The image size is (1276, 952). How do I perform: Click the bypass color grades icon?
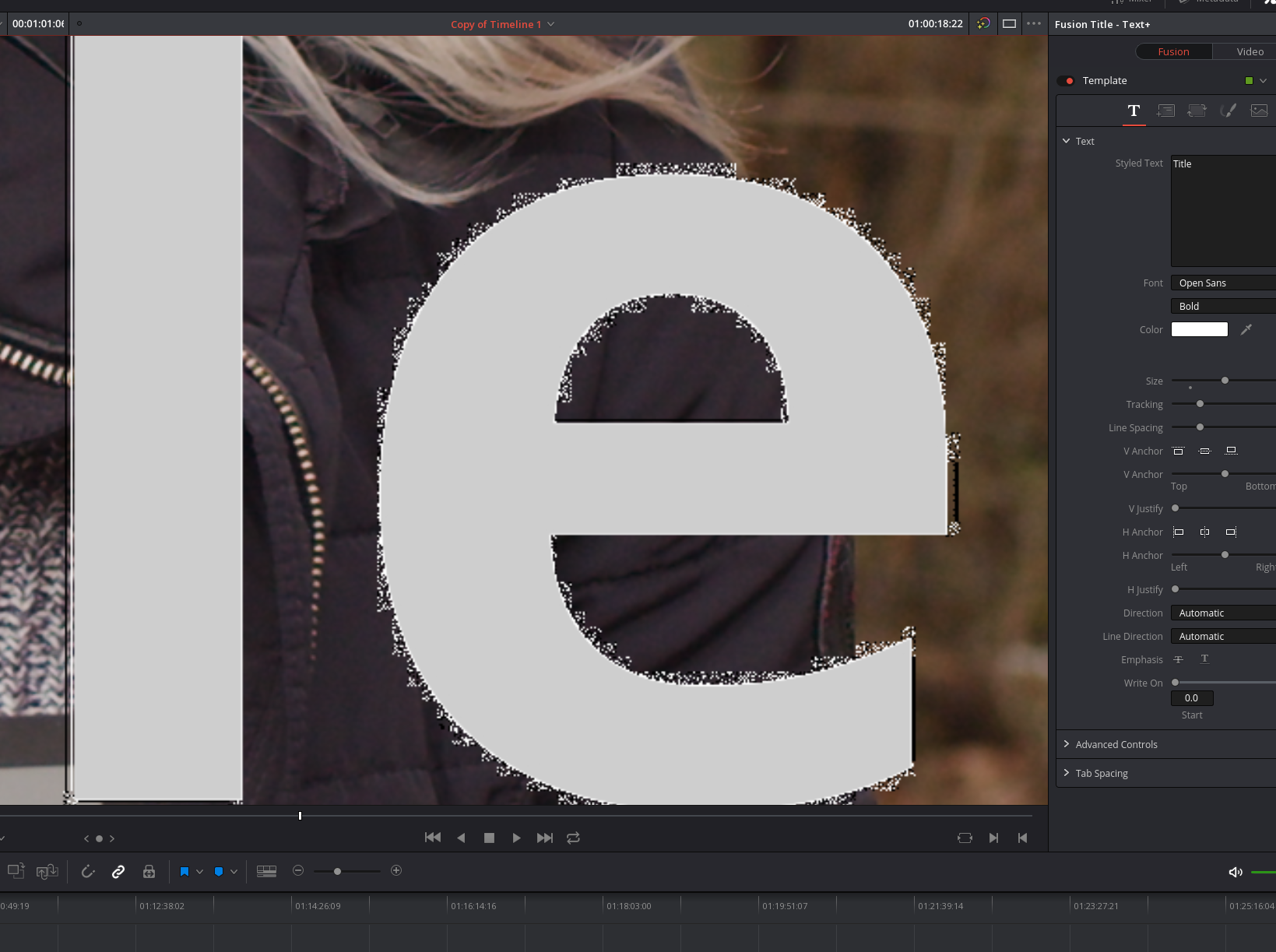(983, 23)
